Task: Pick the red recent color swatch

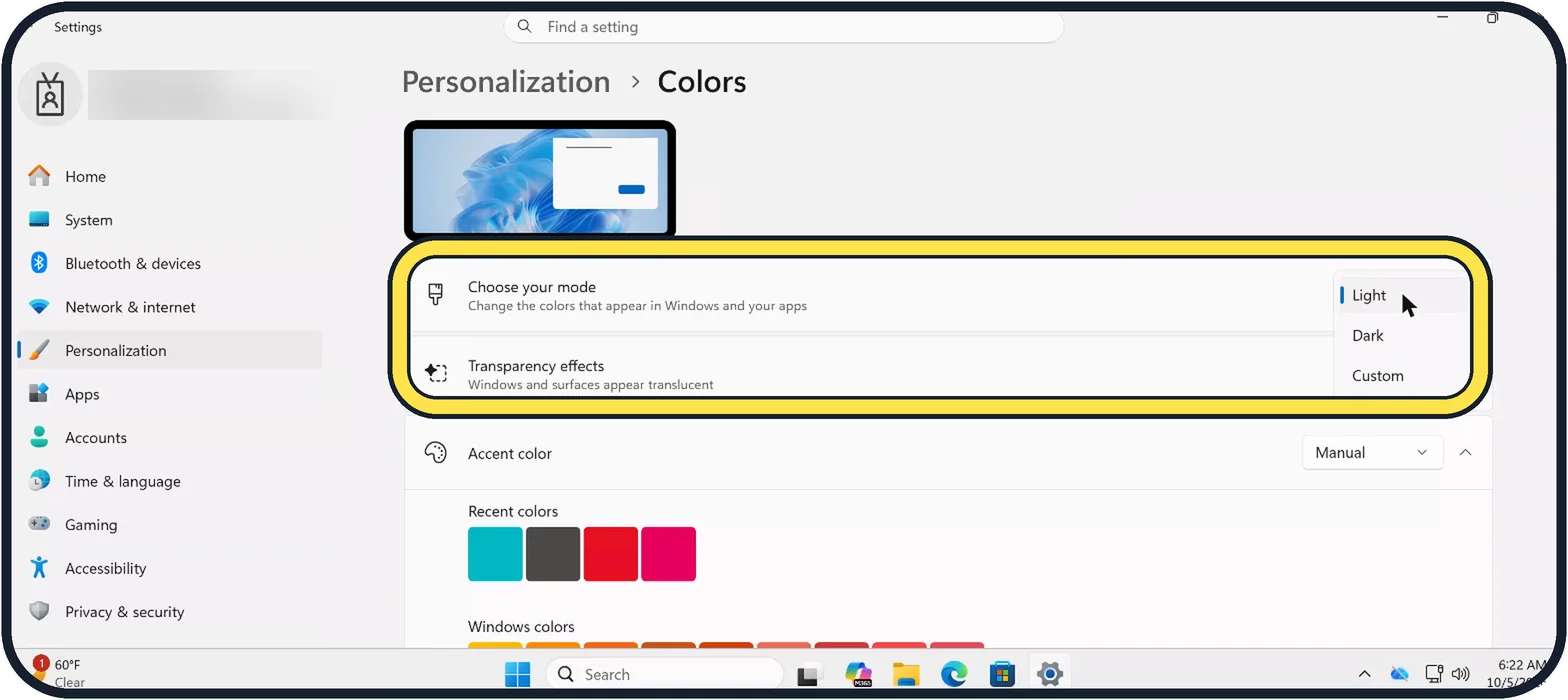Action: click(x=611, y=554)
